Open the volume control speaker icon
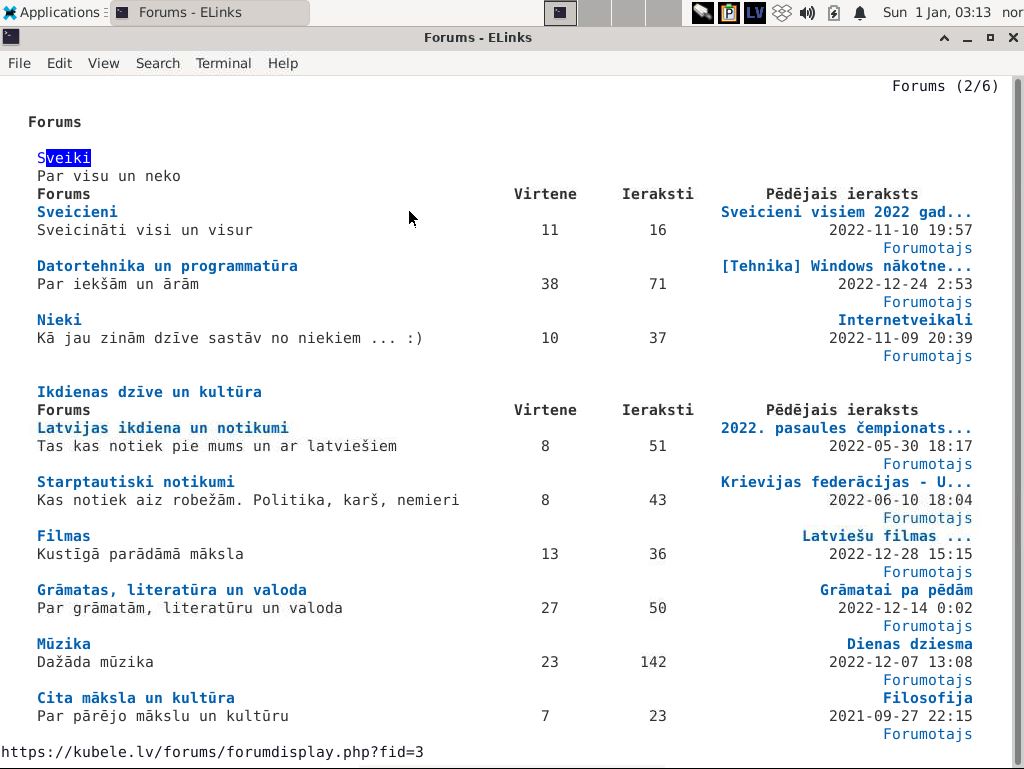This screenshot has height=769, width=1024. pos(808,13)
